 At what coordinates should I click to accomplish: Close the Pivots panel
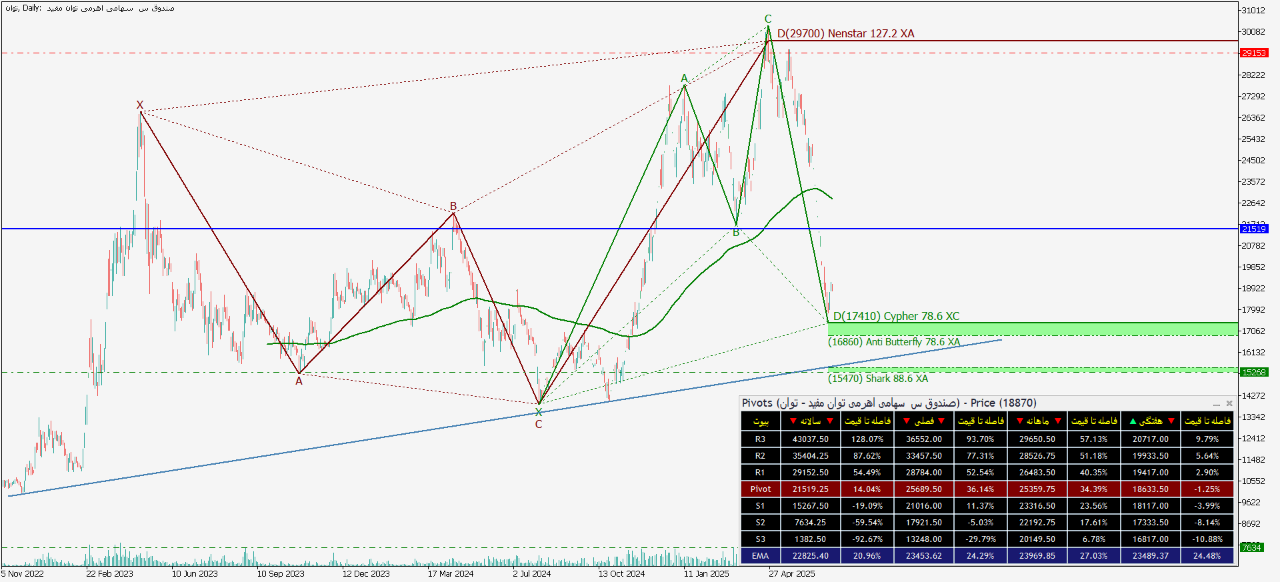pos(1229,403)
